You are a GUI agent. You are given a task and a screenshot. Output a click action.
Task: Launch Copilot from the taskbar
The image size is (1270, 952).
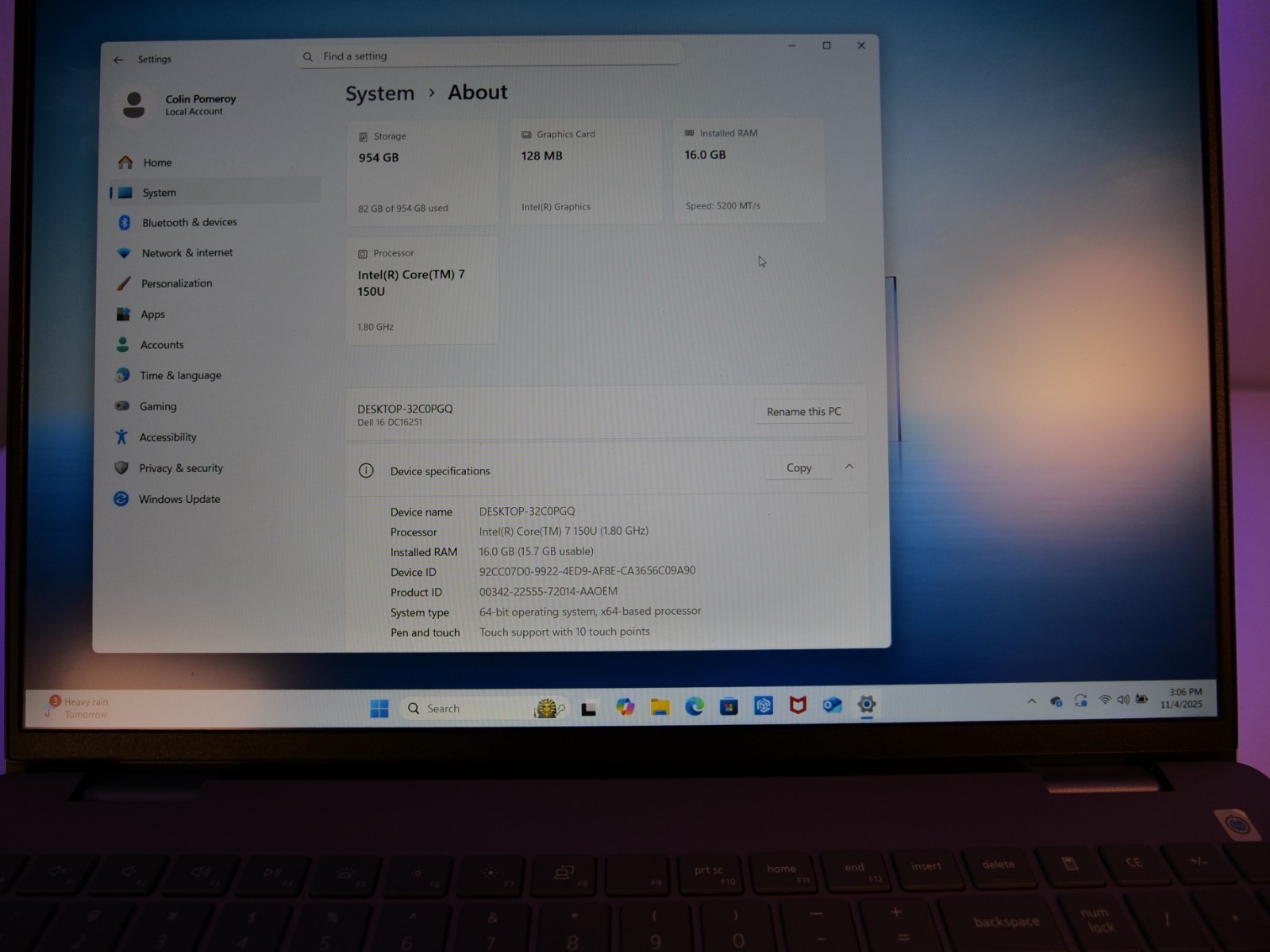[625, 707]
